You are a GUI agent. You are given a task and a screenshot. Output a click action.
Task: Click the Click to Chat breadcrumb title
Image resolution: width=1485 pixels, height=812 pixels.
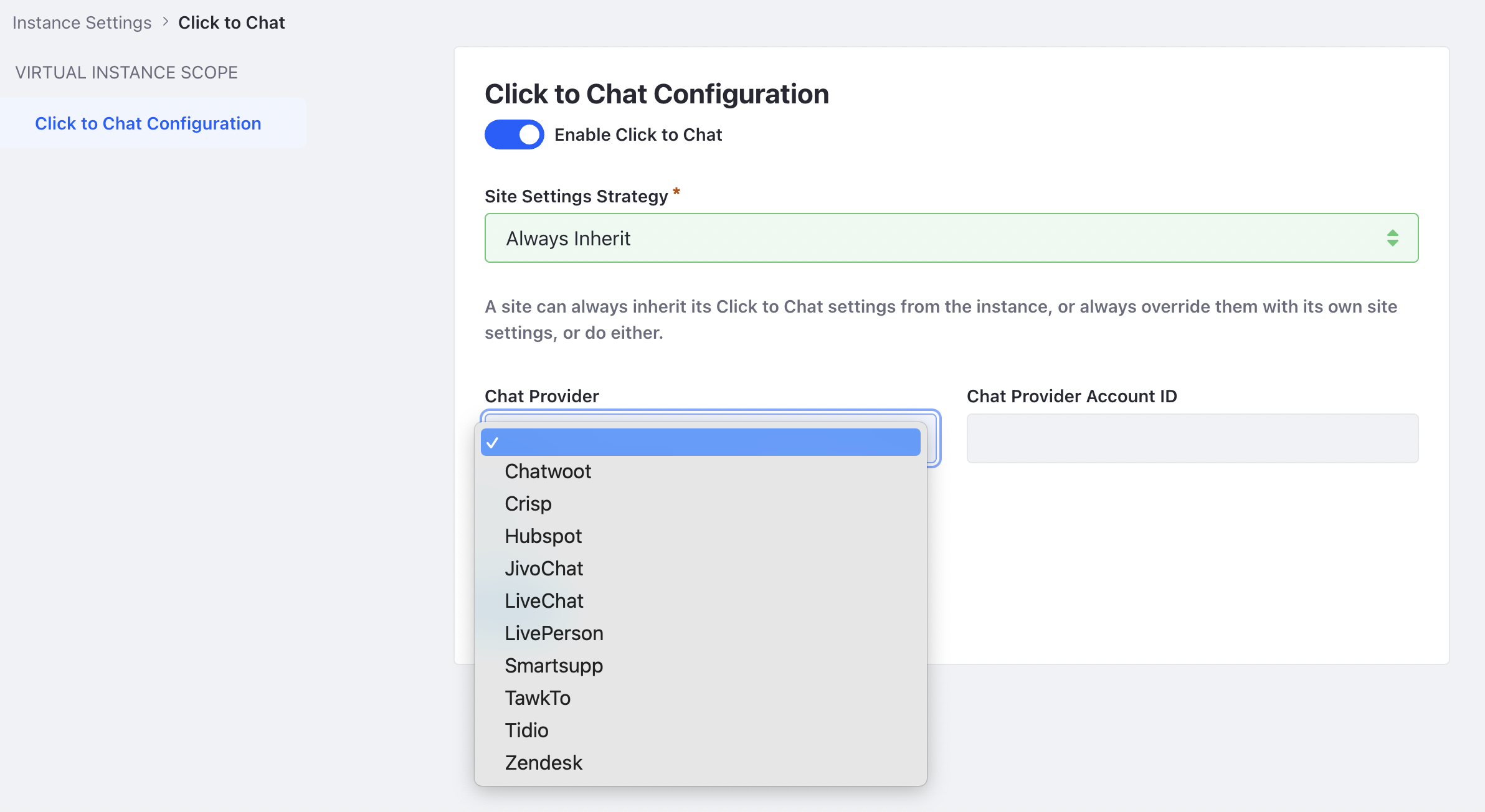coord(231,22)
